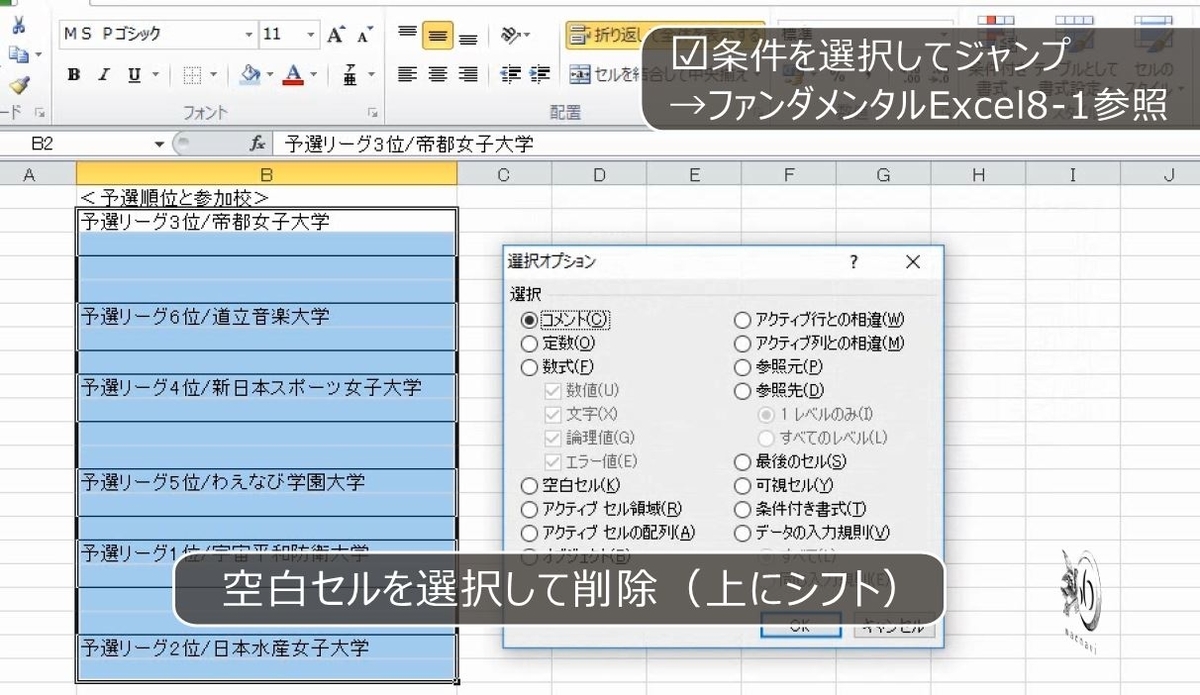Expand the Name Box dropdown arrow

click(159, 145)
